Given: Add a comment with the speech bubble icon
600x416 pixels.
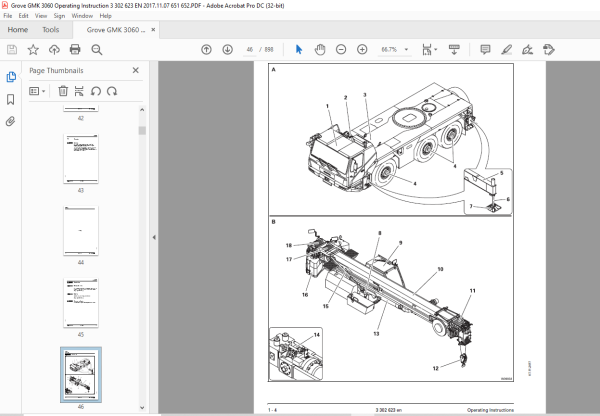Looking at the screenshot, I should point(485,49).
